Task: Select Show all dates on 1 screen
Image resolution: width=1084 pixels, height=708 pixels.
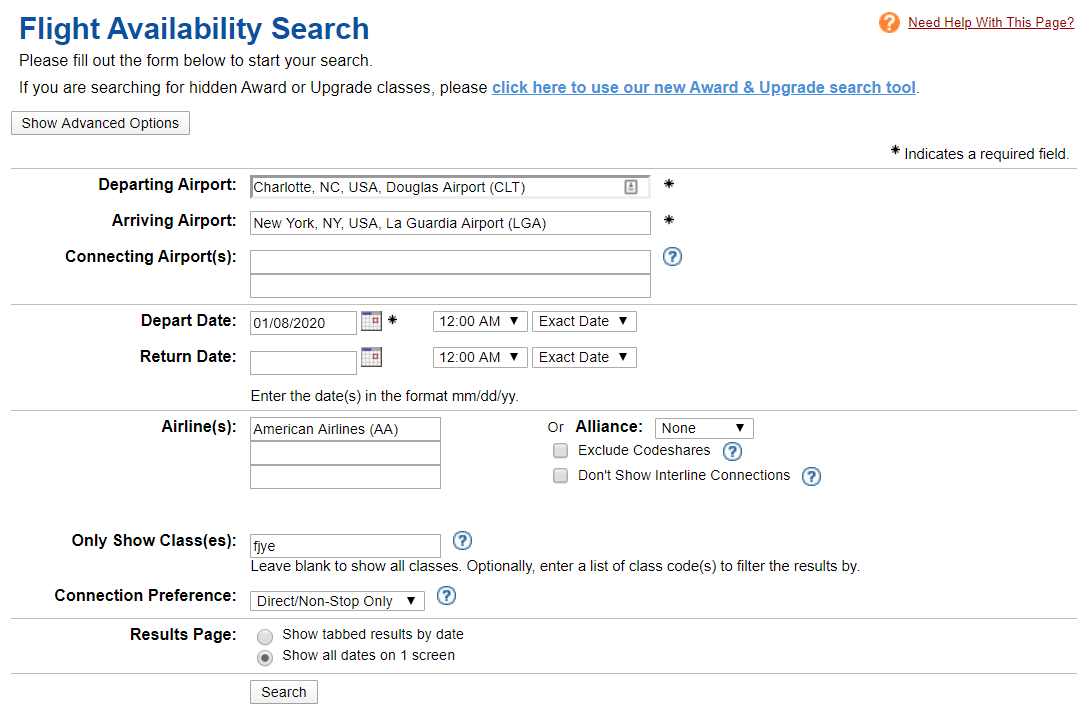Action: (265, 657)
